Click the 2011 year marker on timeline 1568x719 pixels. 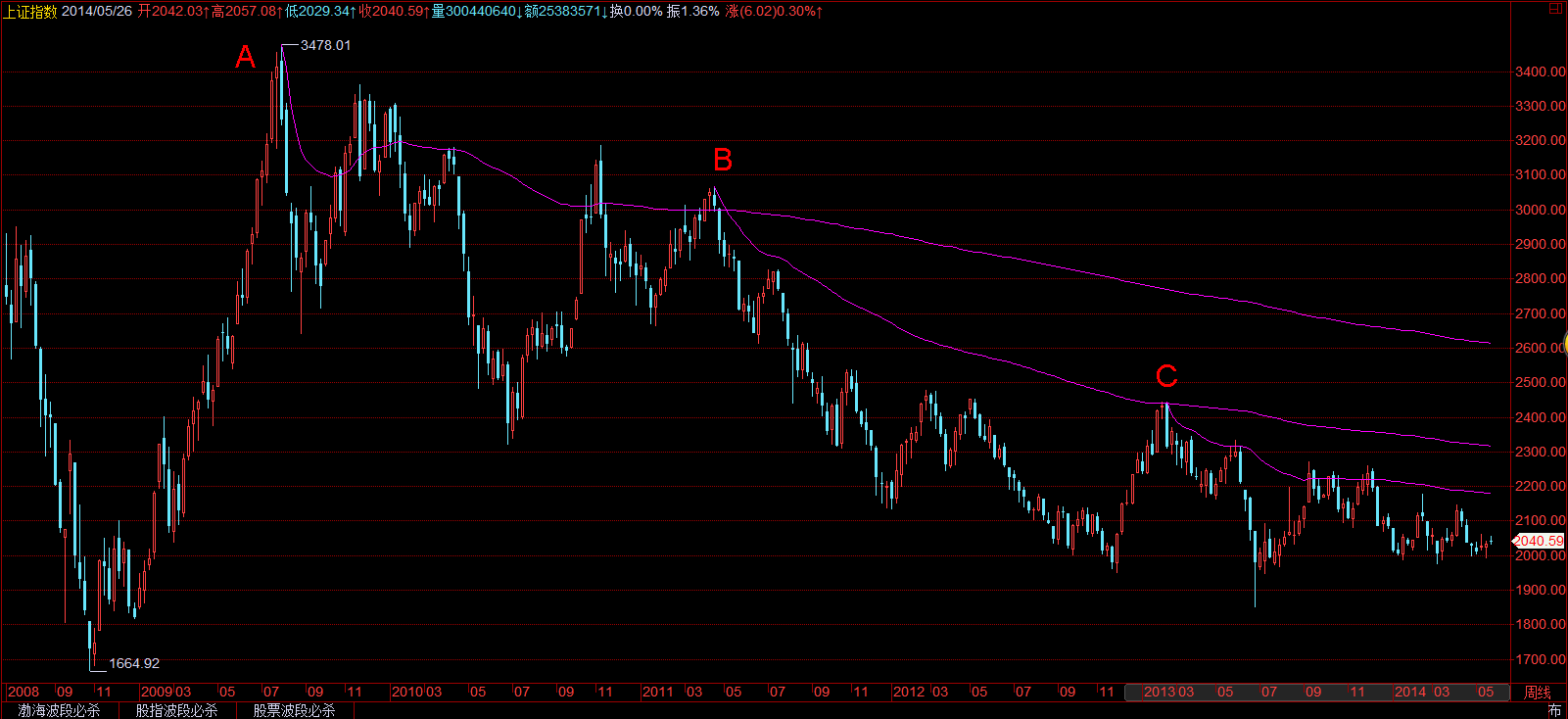[x=658, y=692]
